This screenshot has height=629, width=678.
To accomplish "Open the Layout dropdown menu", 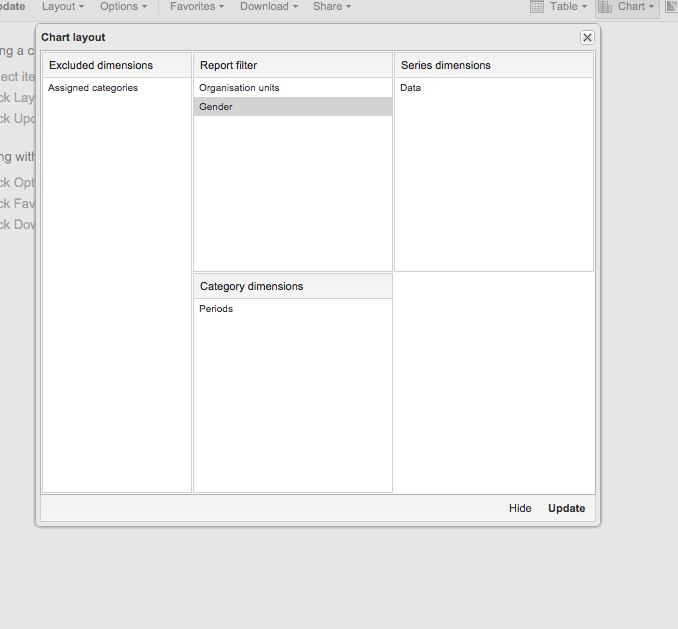I will (x=62, y=7).
